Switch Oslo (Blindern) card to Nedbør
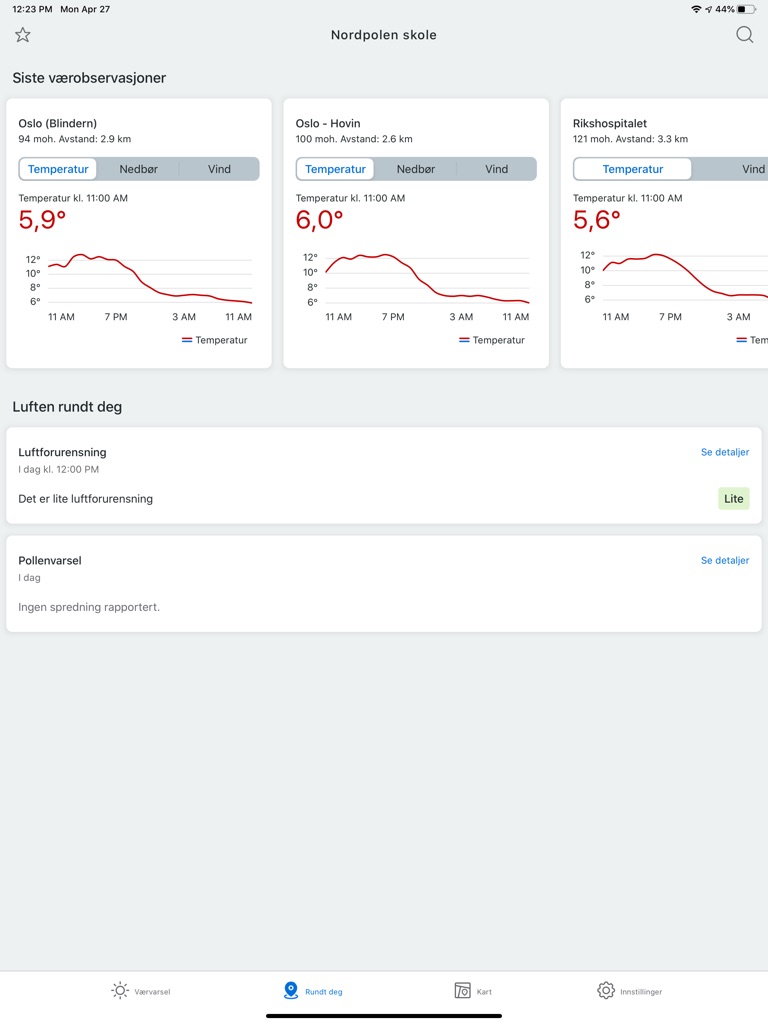768x1024 pixels. [139, 169]
